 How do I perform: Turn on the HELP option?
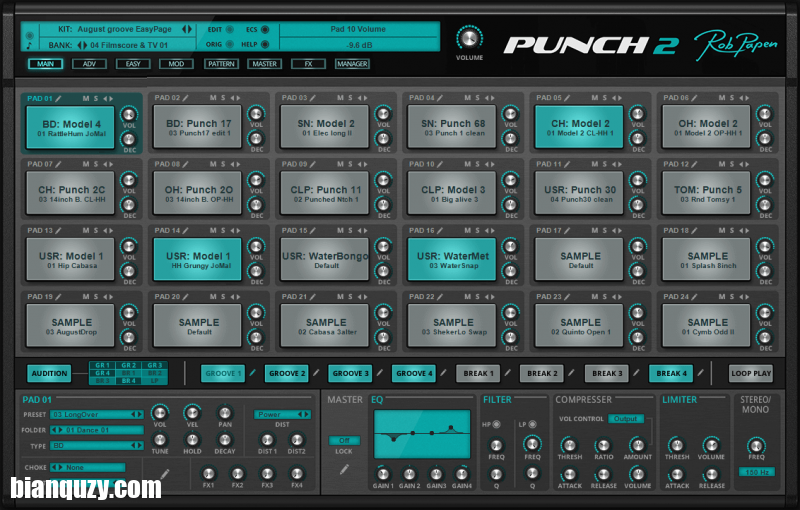pos(265,44)
